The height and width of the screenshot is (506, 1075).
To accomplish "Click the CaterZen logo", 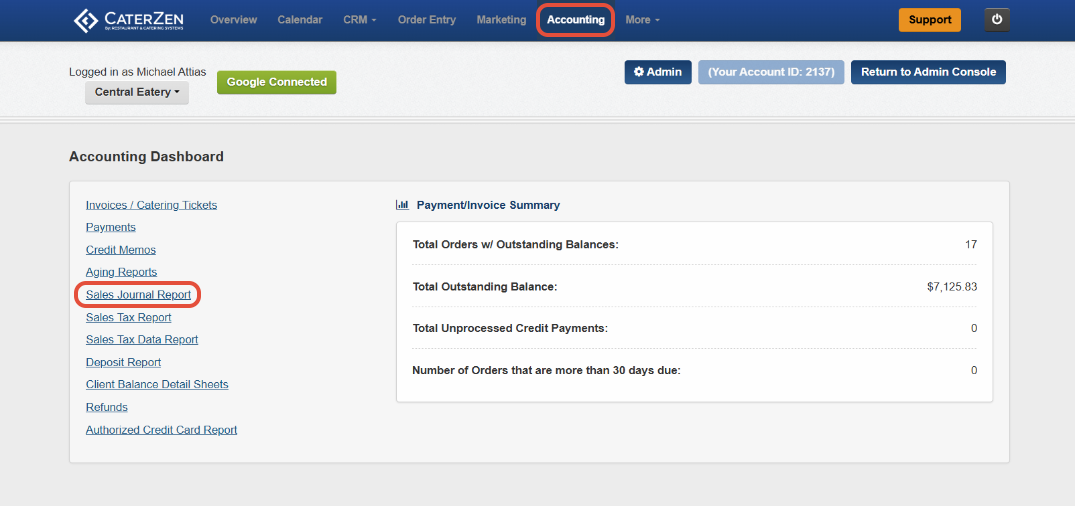I will click(x=129, y=20).
